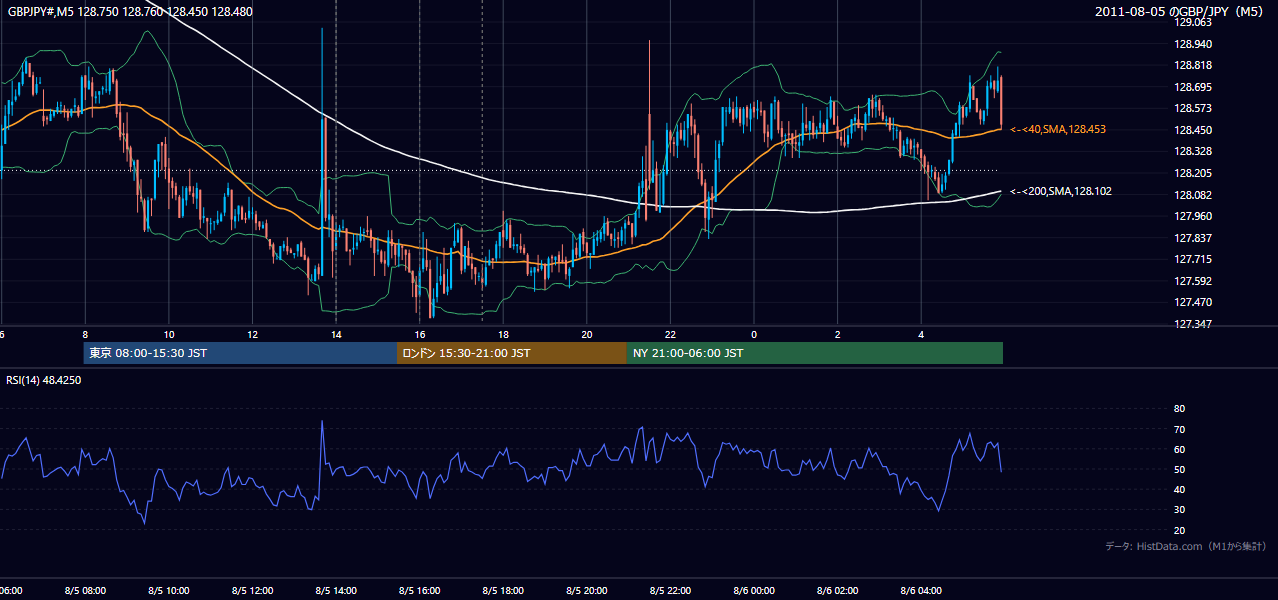Open the HistData.com data source credit
The height and width of the screenshot is (600, 1278).
point(1186,546)
